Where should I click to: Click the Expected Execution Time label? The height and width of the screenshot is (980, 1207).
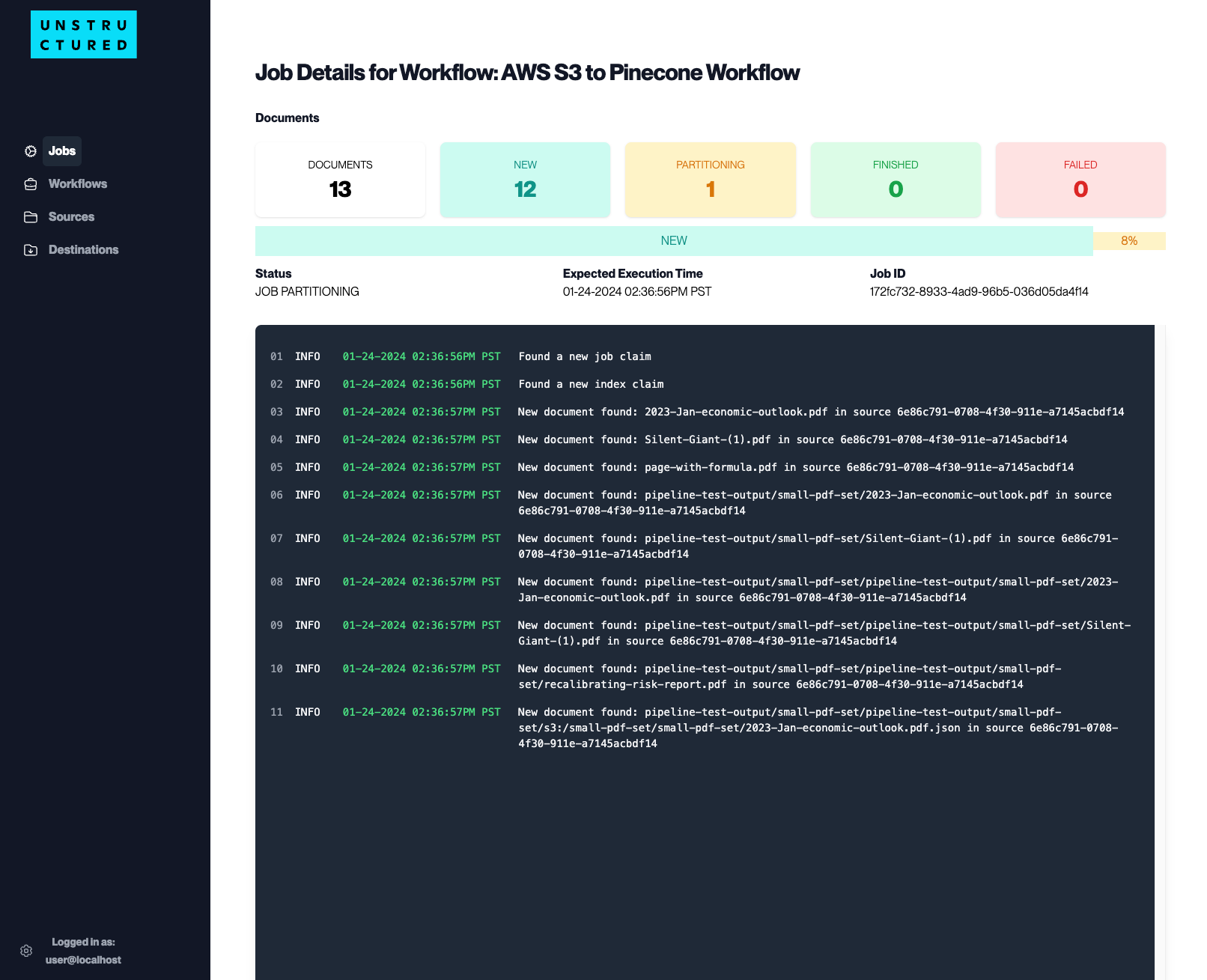click(x=633, y=274)
